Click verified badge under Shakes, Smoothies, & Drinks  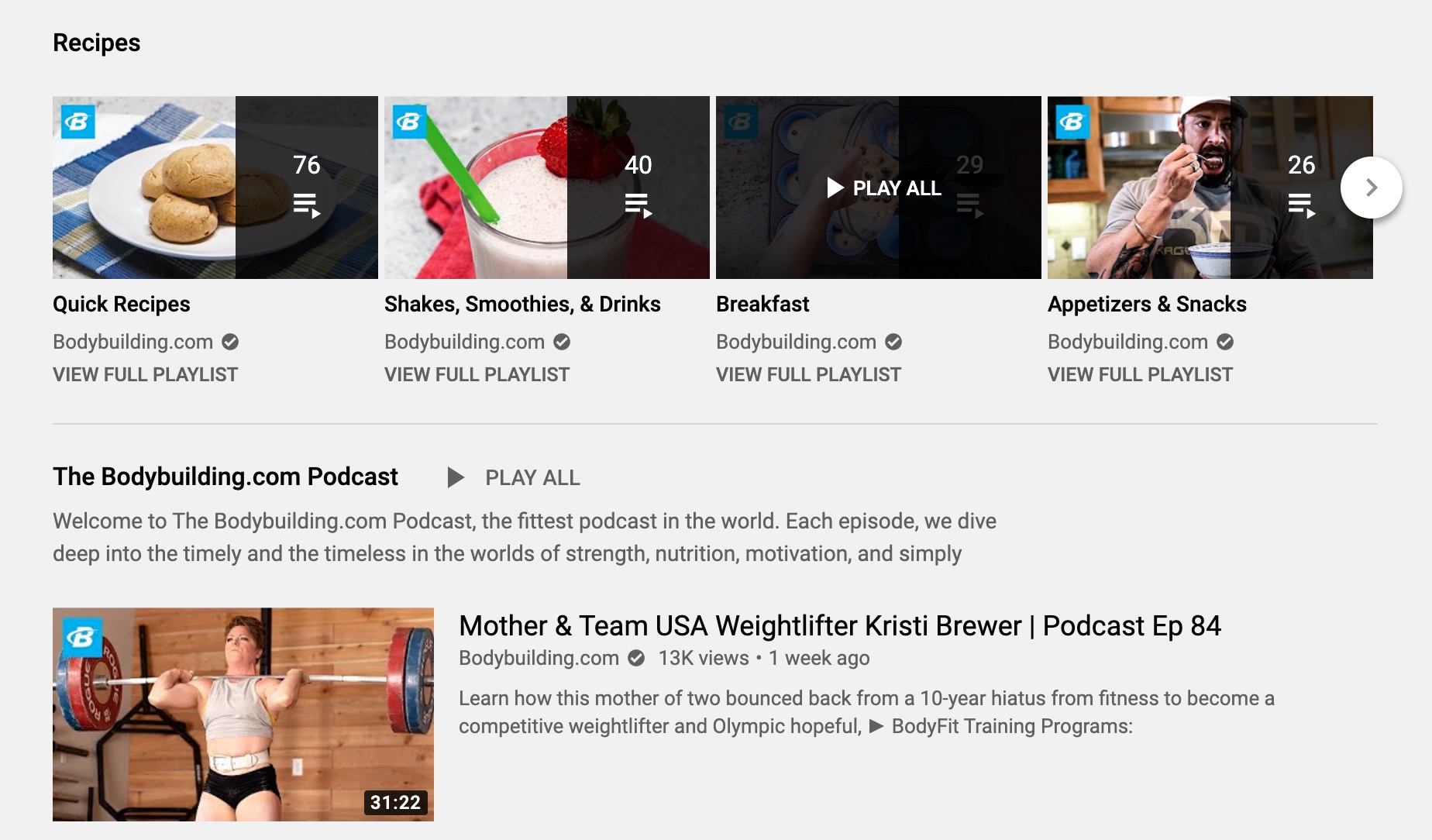(562, 342)
